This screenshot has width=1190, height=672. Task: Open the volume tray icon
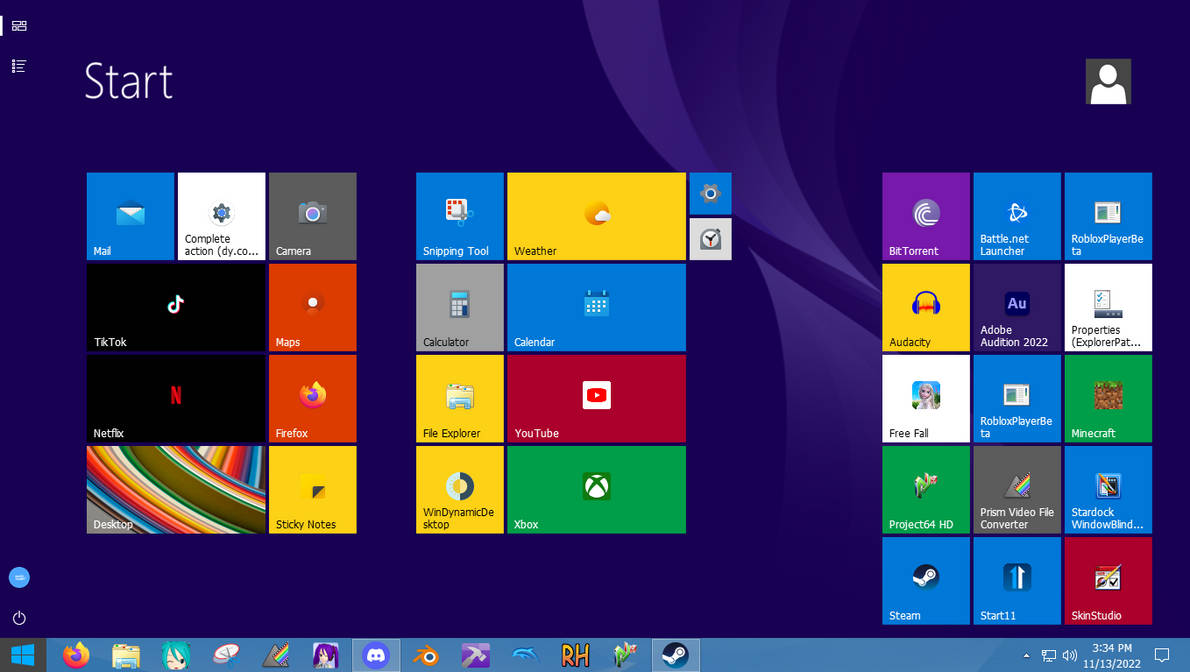(1070, 655)
